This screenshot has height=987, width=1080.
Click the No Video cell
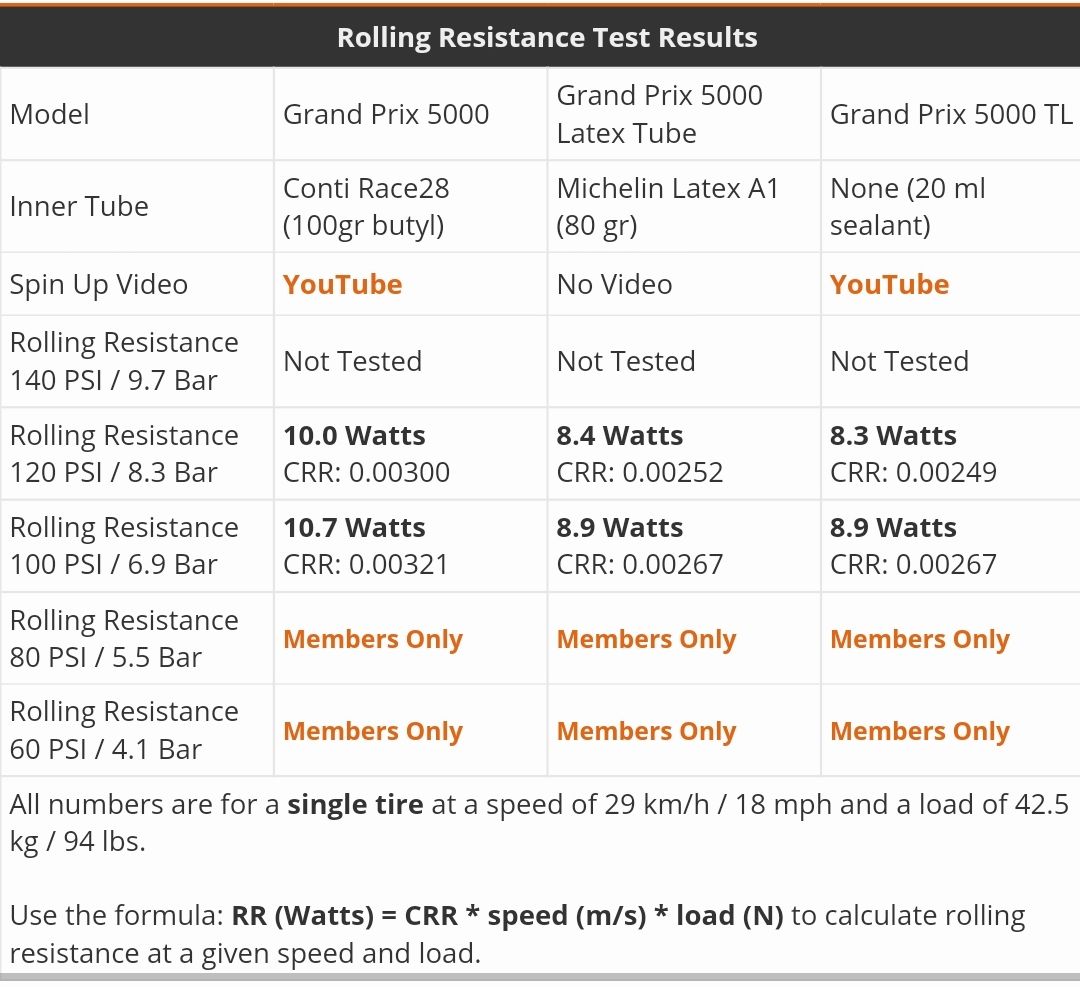tap(614, 284)
